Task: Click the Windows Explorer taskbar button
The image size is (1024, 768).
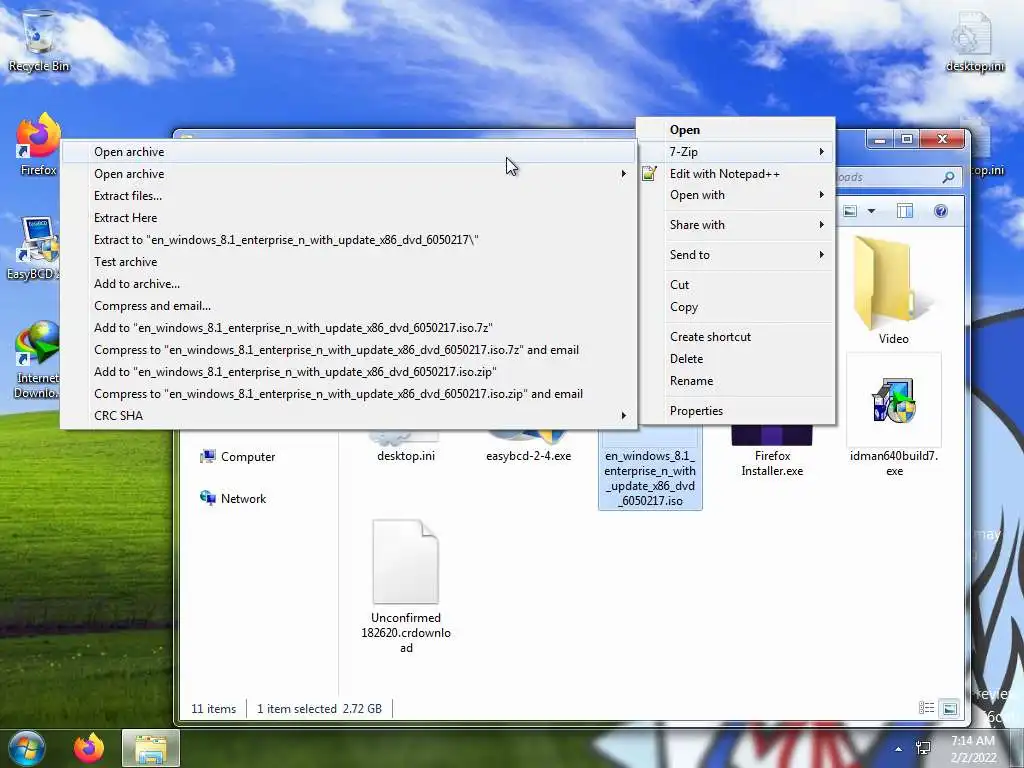Action: click(151, 748)
